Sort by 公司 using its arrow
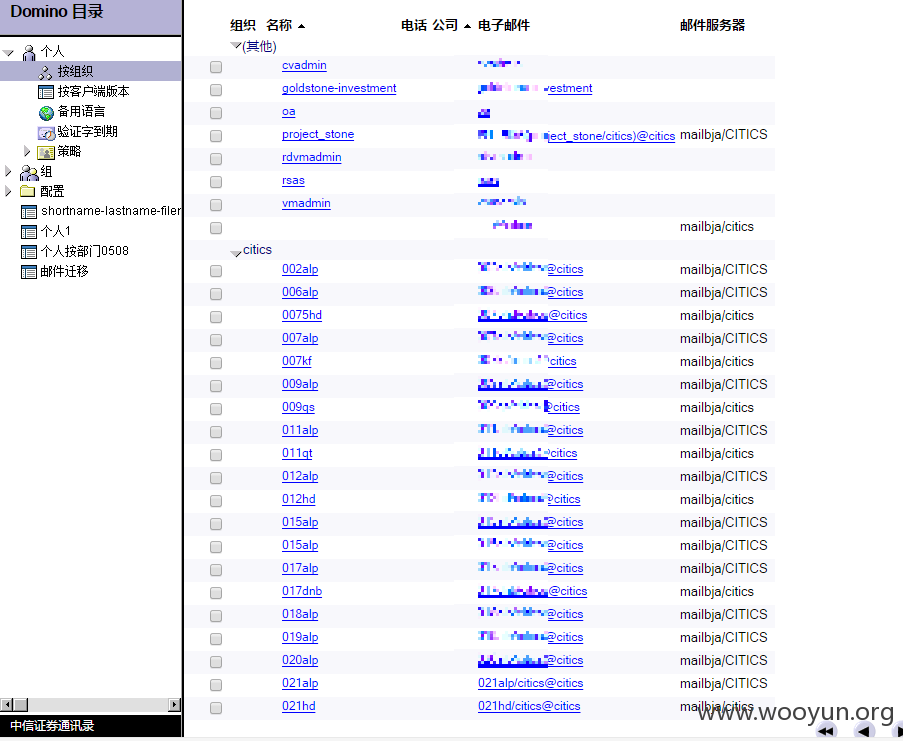 [x=467, y=26]
